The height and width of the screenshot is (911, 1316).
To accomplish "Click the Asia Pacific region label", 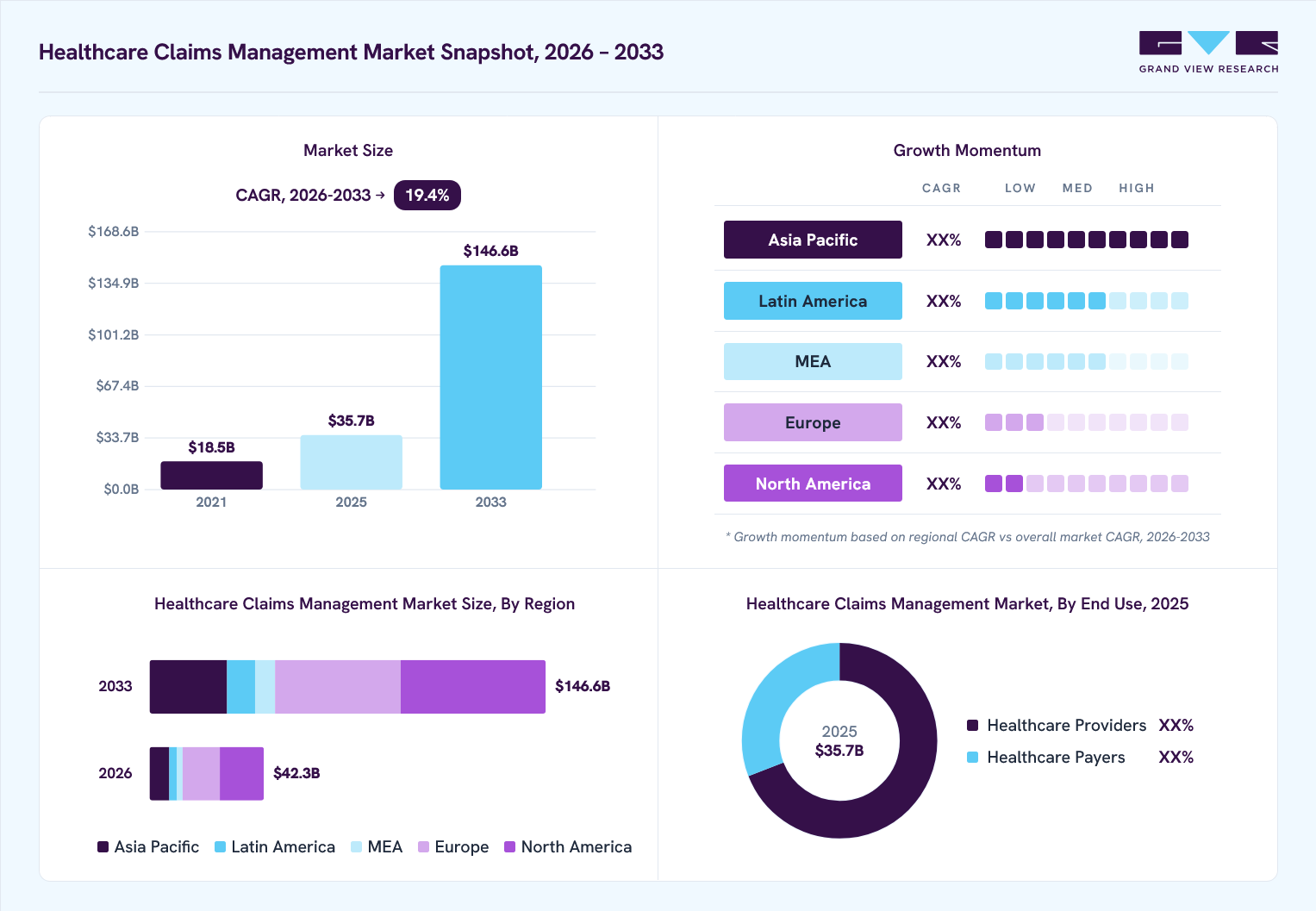I will 813,240.
